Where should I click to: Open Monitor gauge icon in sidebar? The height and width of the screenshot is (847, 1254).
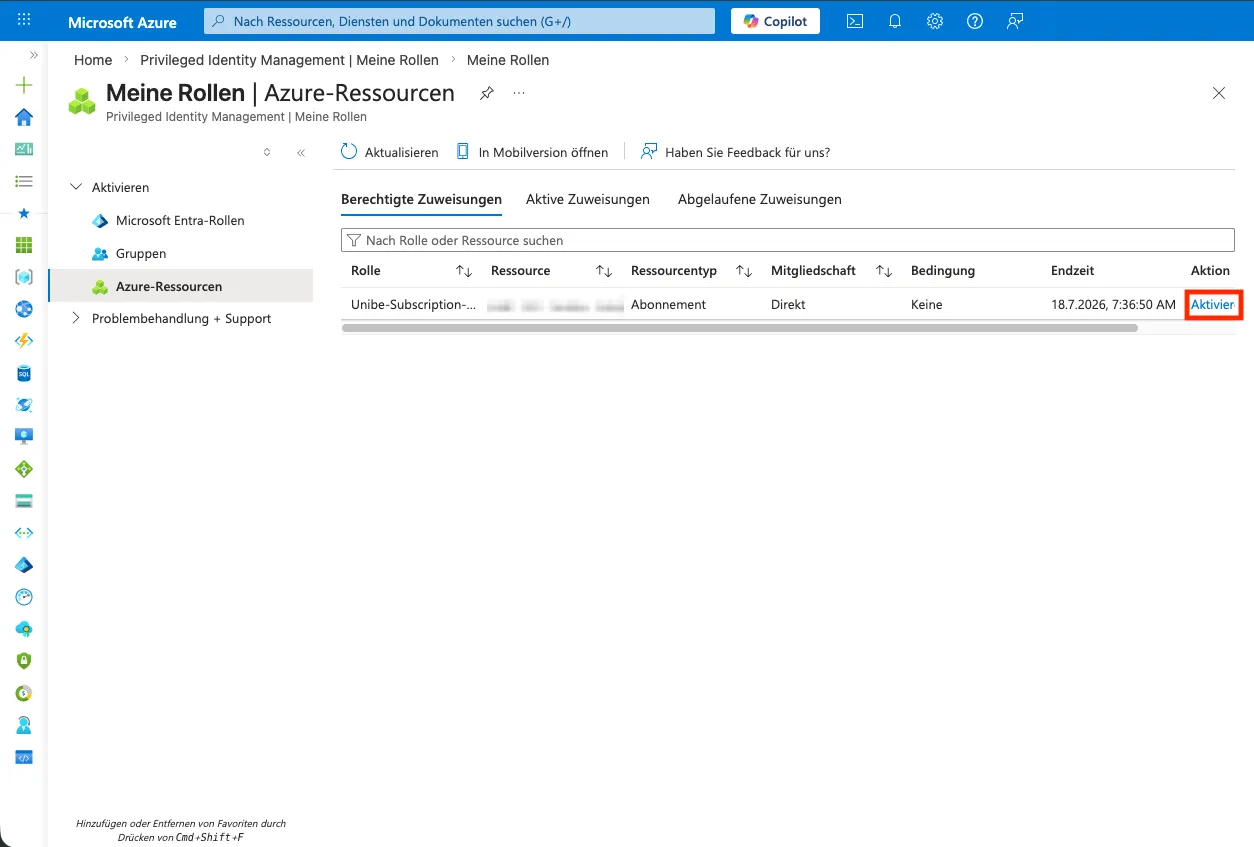pos(24,597)
